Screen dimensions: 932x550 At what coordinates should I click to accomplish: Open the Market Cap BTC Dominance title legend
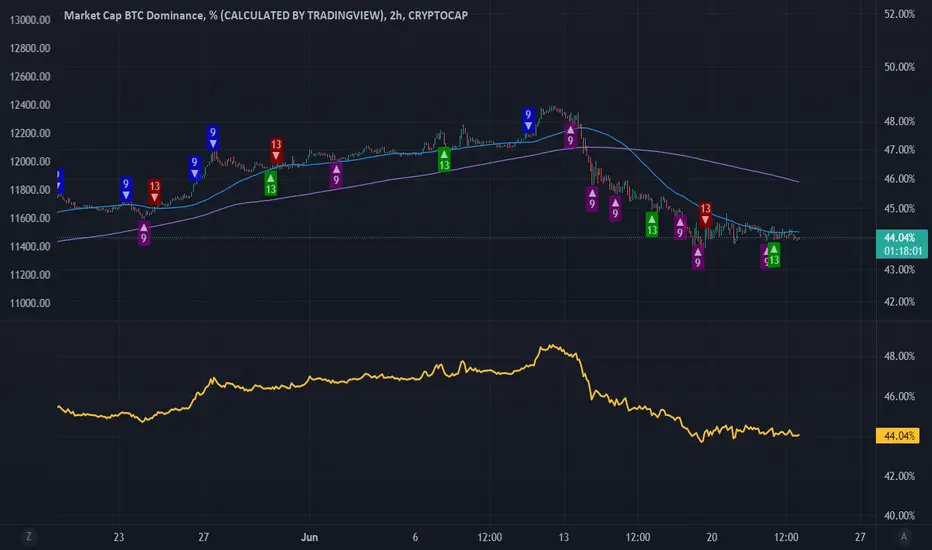coord(266,15)
